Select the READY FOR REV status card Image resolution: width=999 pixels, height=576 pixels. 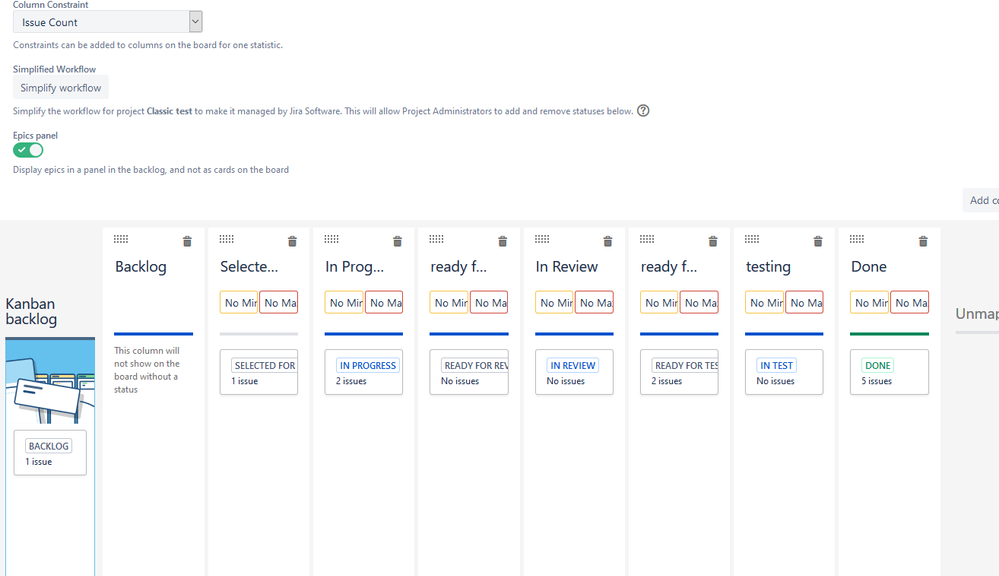[469, 372]
